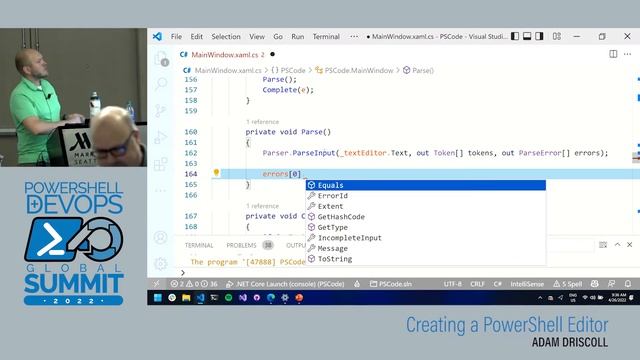Click the lightbulb quick-fix icon on line 164
Image resolution: width=640 pixels, height=360 pixels.
216,173
